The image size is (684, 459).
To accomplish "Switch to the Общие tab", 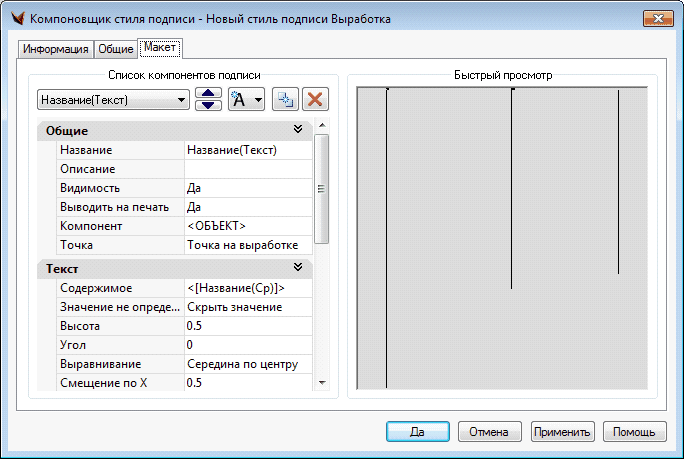I will click(116, 49).
